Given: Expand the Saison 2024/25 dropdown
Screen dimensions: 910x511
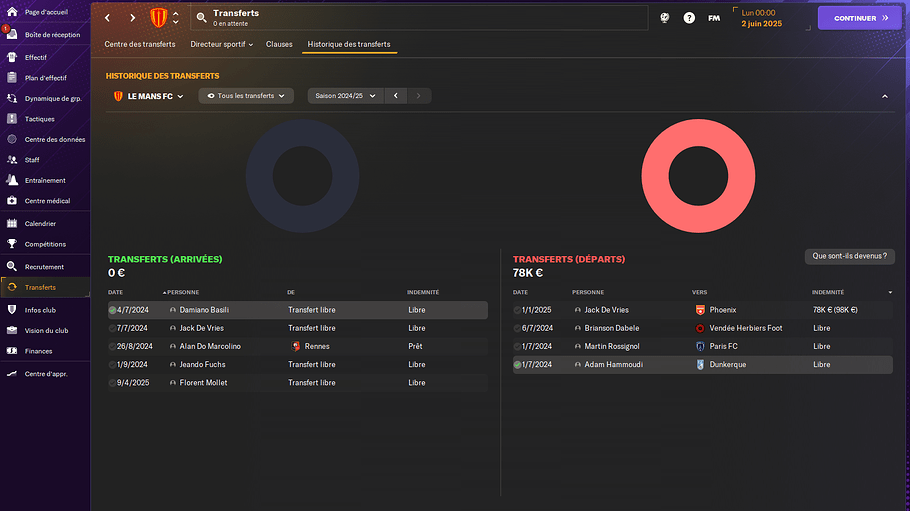Looking at the screenshot, I should tap(345, 96).
